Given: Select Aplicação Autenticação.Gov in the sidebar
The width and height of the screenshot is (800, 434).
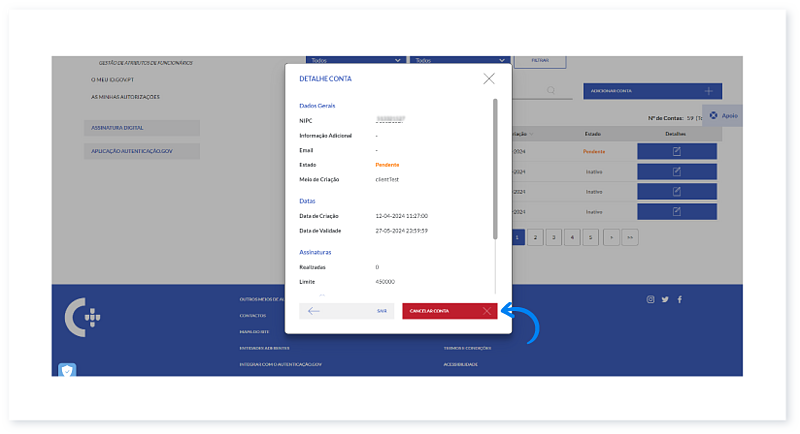Looking at the screenshot, I should click(141, 151).
